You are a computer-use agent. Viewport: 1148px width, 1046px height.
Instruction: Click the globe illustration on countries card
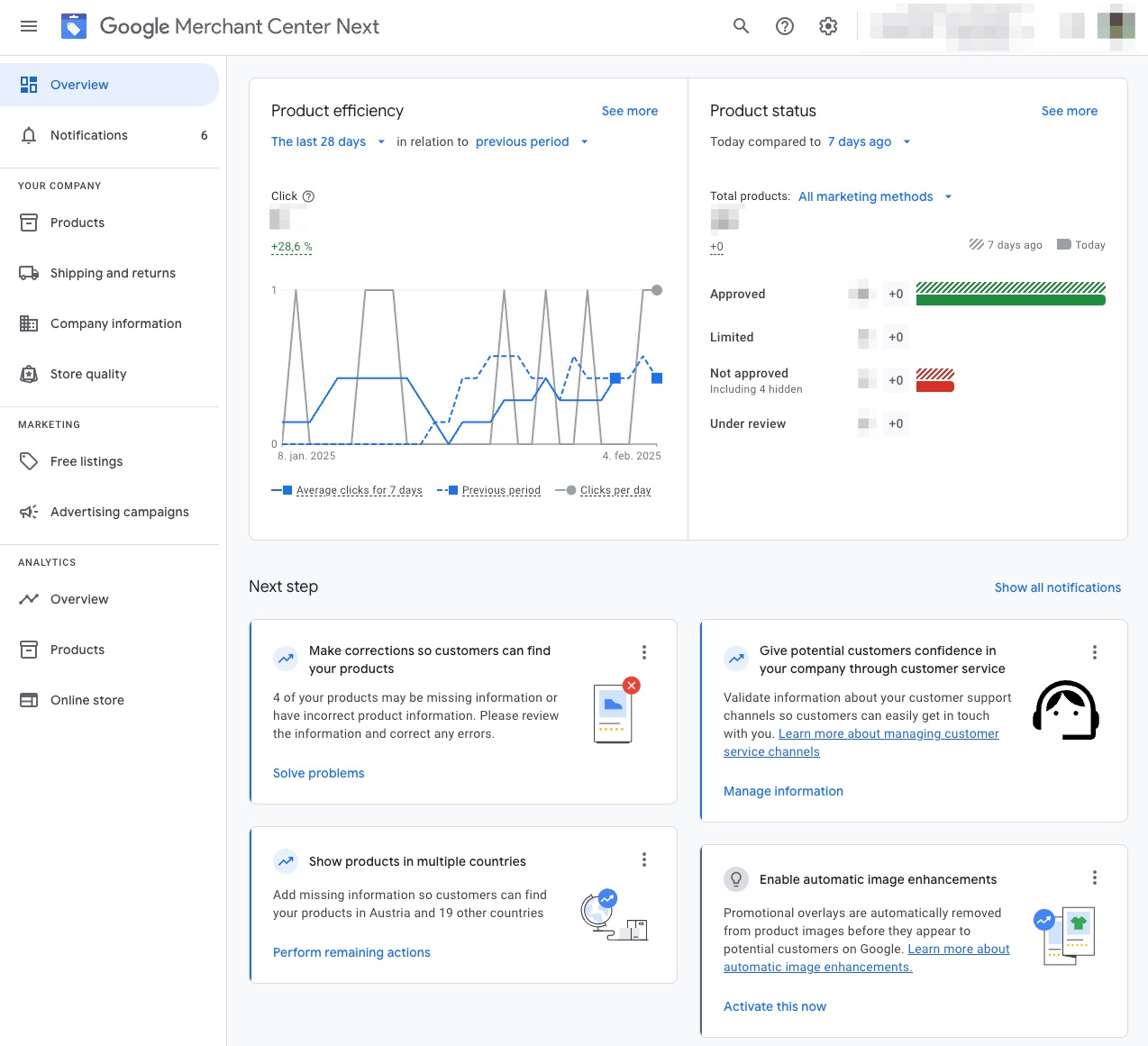click(614, 914)
